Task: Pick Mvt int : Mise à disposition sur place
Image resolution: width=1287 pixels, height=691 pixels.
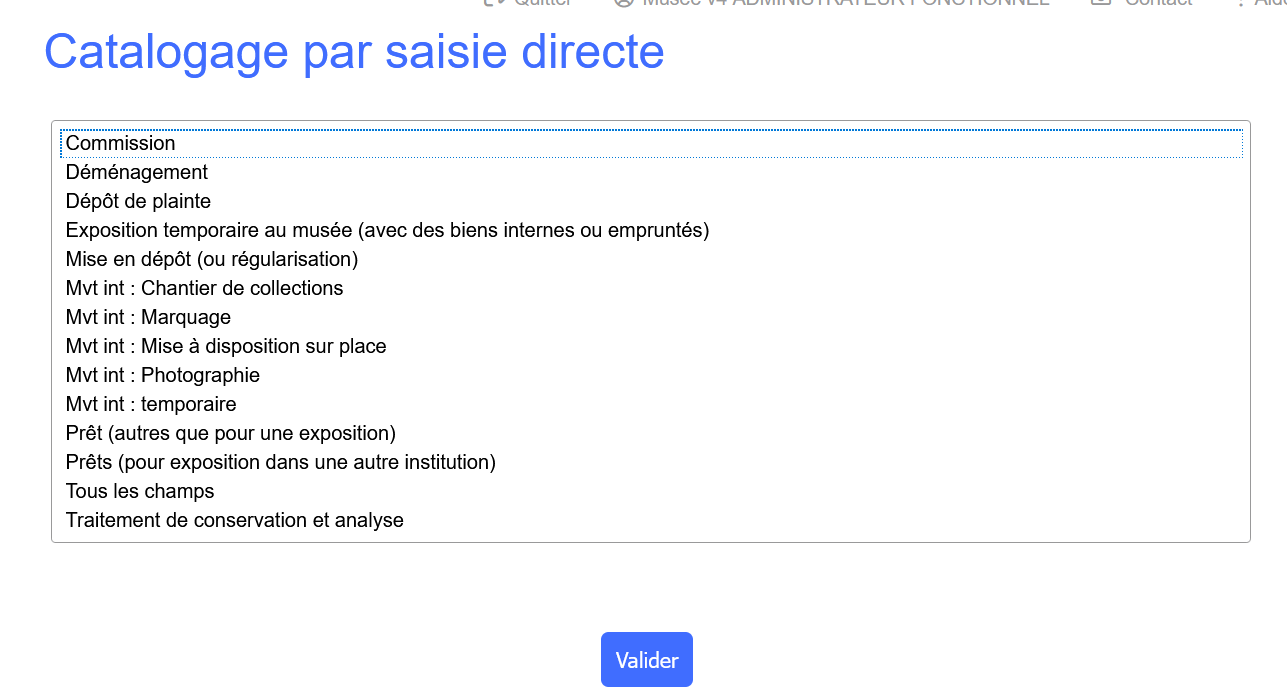Action: 226,346
